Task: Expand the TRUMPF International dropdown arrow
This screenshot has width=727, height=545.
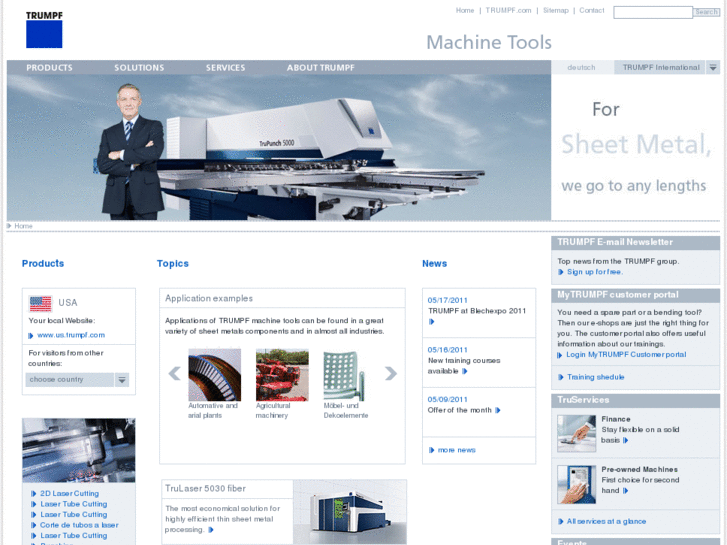Action: (x=713, y=68)
